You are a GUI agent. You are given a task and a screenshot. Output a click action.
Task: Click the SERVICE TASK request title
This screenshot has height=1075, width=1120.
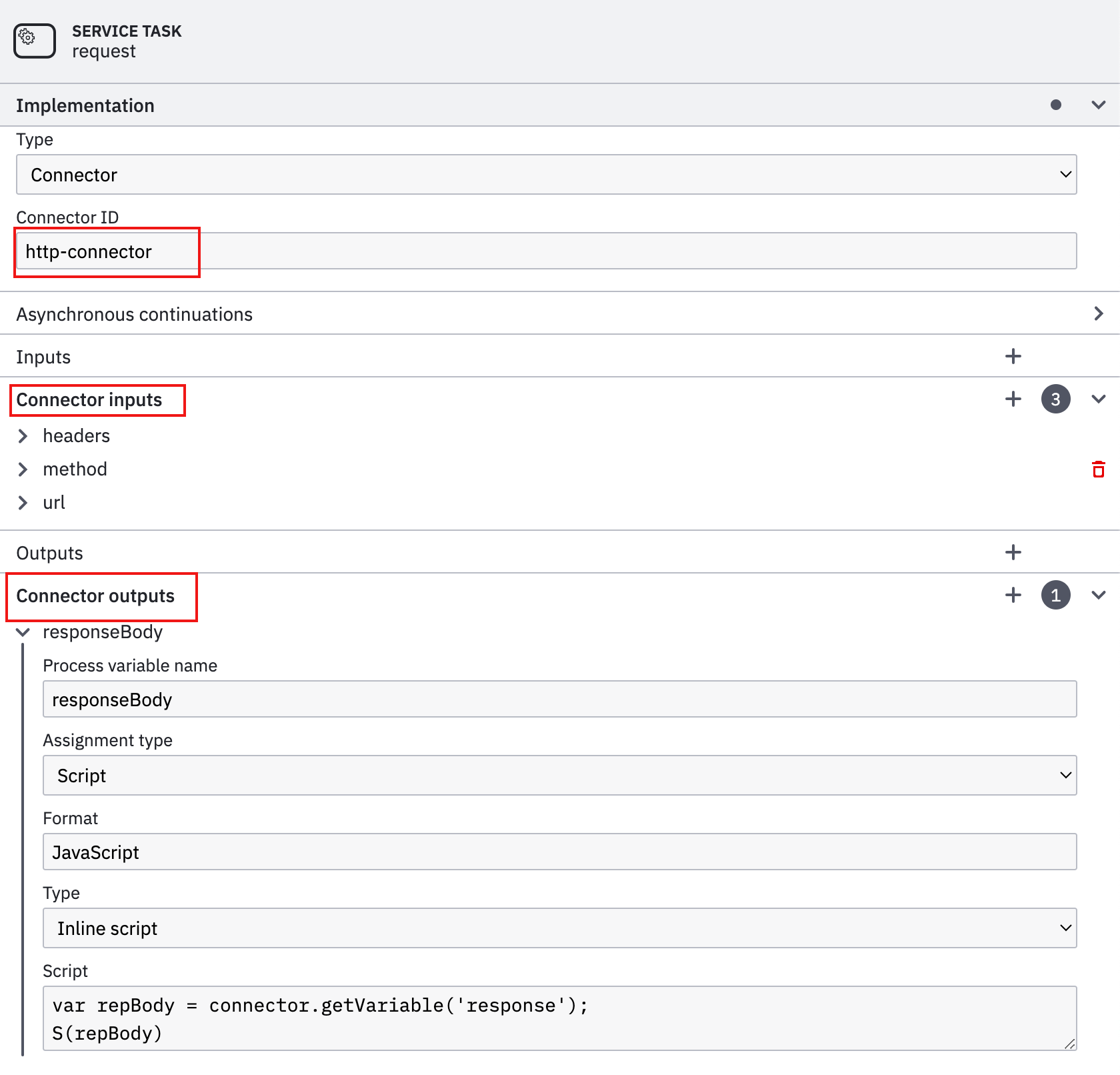(127, 41)
